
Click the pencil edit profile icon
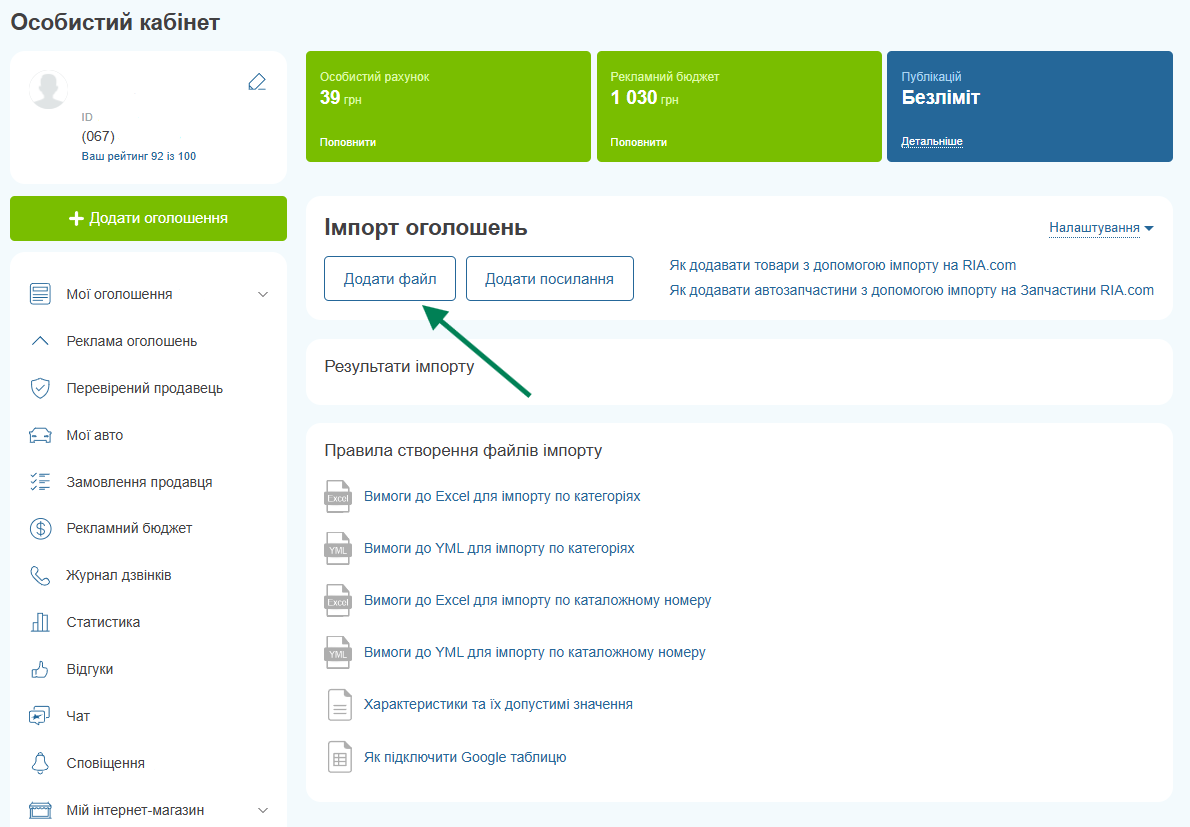coord(257,82)
